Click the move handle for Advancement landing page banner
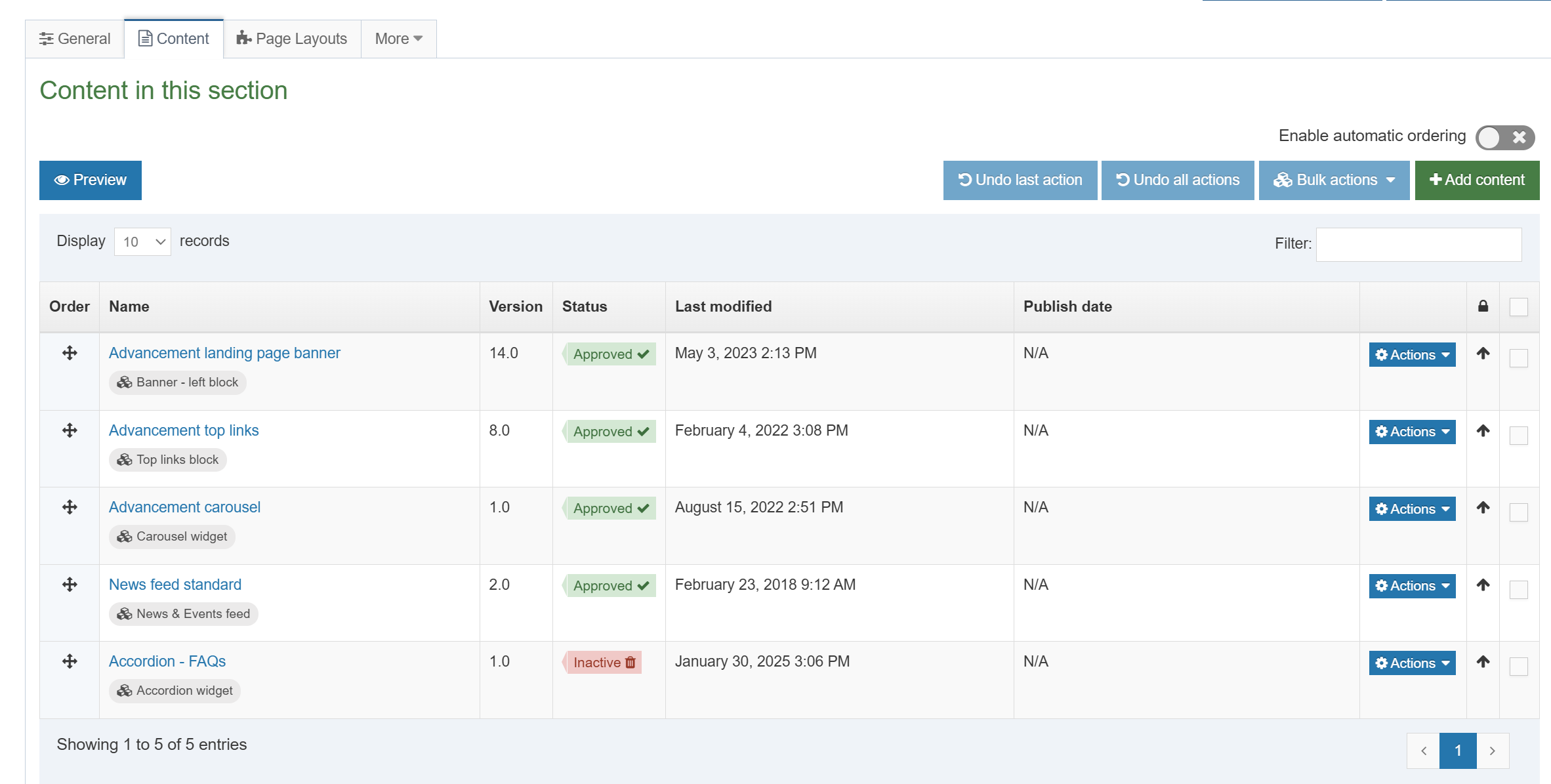Screen dimensions: 1551x784 tap(70, 353)
